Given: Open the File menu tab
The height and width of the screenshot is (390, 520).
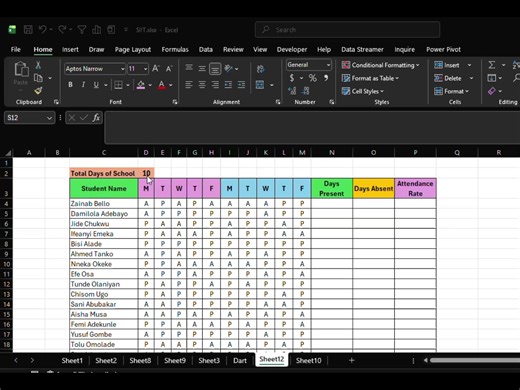Looking at the screenshot, I should [x=15, y=49].
